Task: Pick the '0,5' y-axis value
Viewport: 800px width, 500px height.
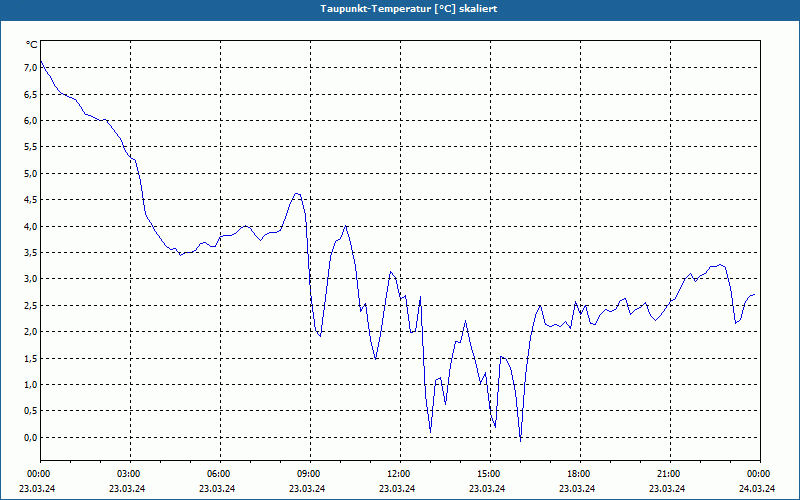Action: tap(32, 411)
